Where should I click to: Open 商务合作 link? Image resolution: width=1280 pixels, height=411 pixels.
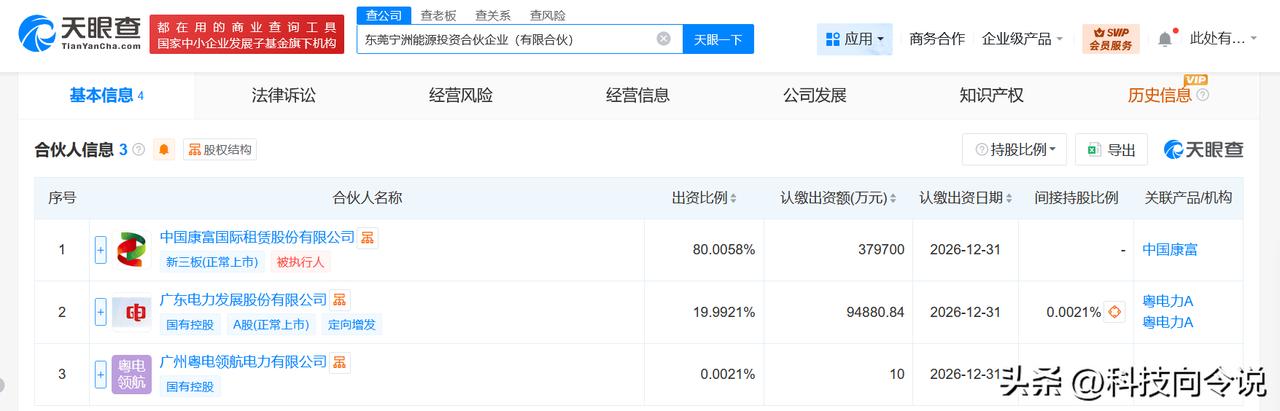(937, 39)
